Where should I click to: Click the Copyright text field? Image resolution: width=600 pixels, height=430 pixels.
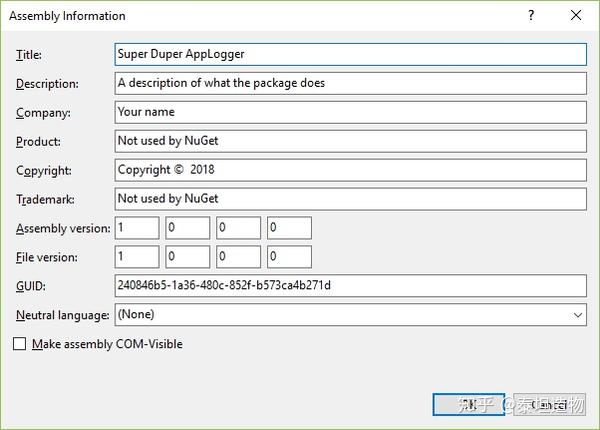pos(350,170)
